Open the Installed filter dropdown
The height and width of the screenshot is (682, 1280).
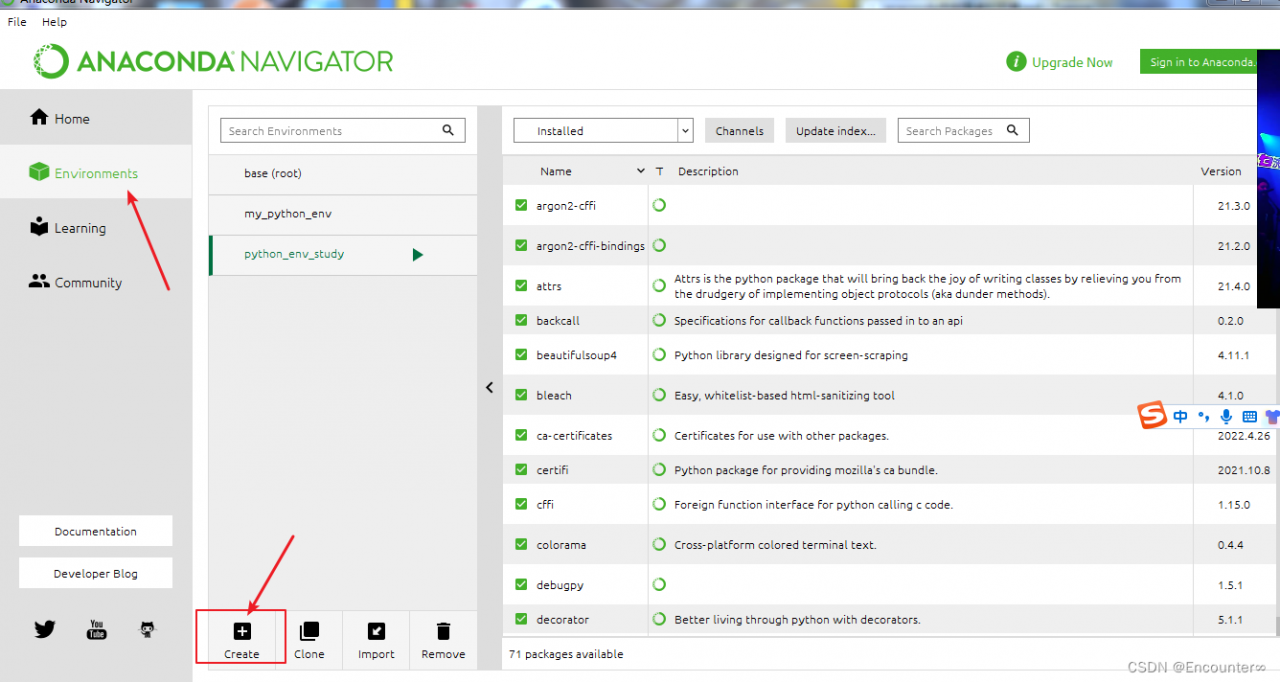[603, 130]
